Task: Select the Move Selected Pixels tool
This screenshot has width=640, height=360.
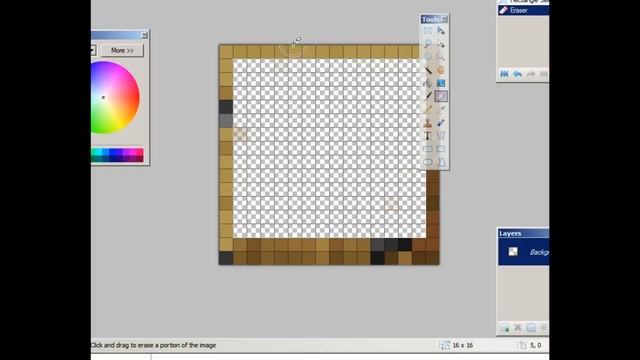Action: pyautogui.click(x=441, y=31)
